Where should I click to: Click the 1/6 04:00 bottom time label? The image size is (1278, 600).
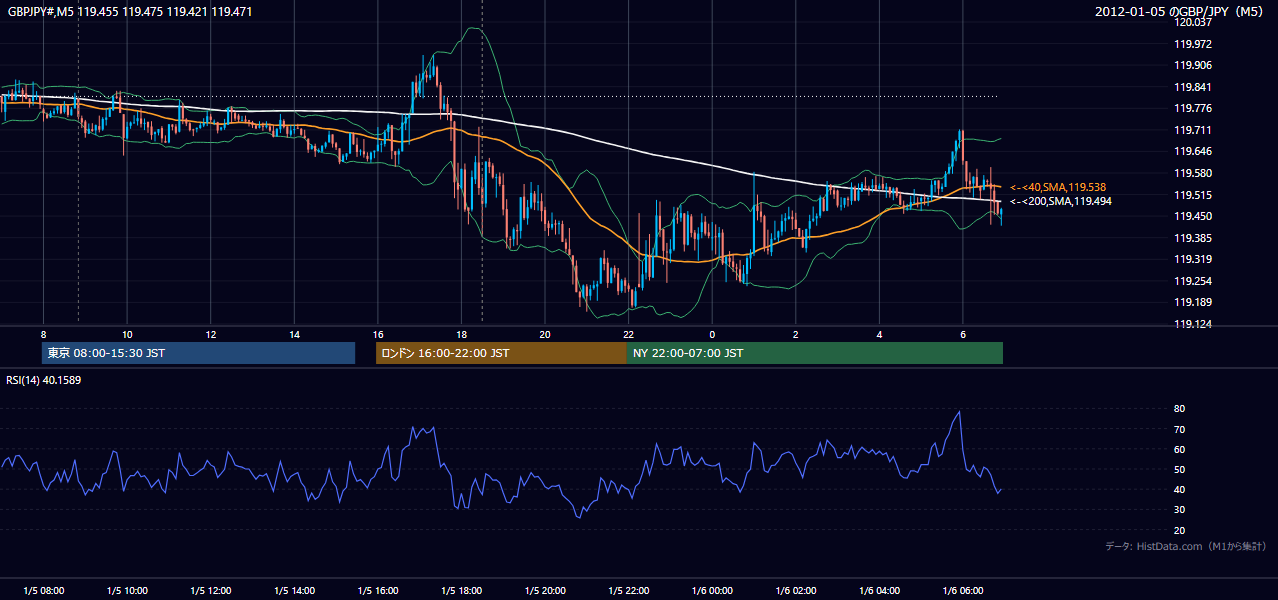879,591
